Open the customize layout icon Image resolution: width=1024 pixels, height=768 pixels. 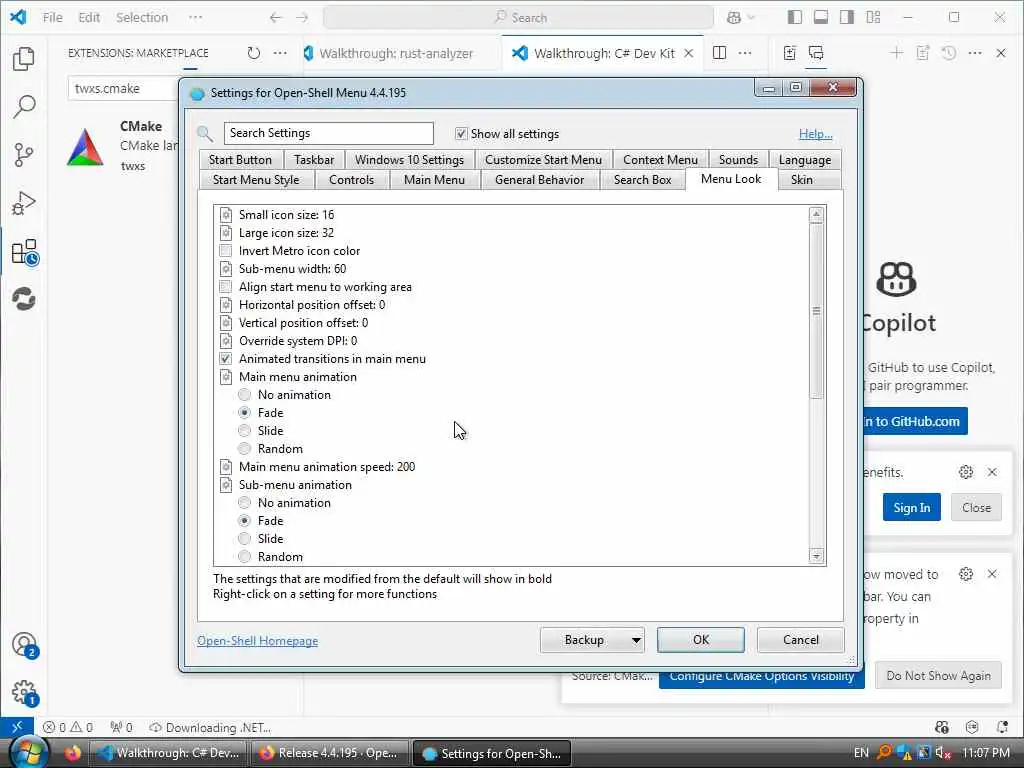tap(873, 18)
